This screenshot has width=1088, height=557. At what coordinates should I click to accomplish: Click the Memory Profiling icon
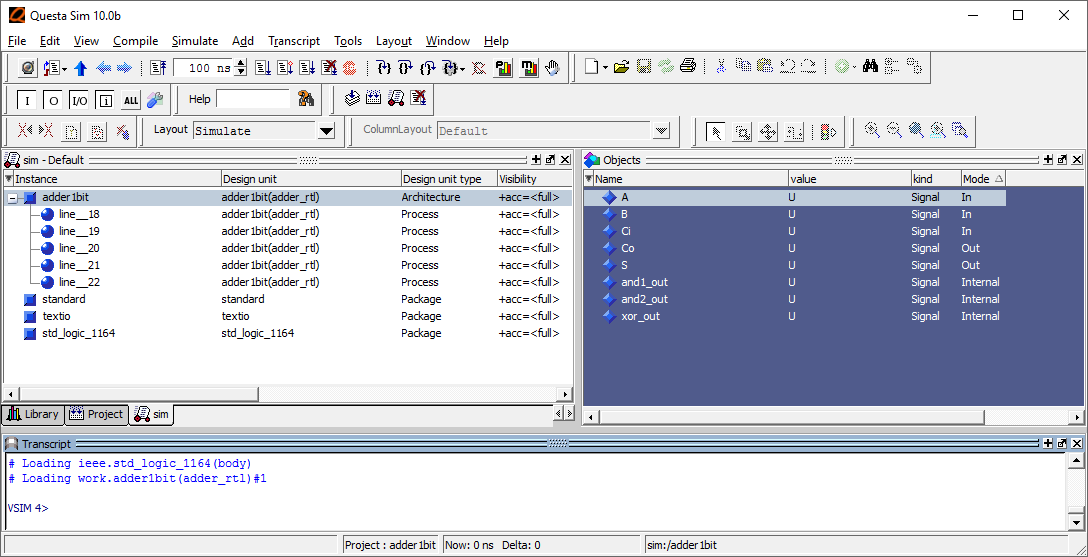tap(529, 67)
